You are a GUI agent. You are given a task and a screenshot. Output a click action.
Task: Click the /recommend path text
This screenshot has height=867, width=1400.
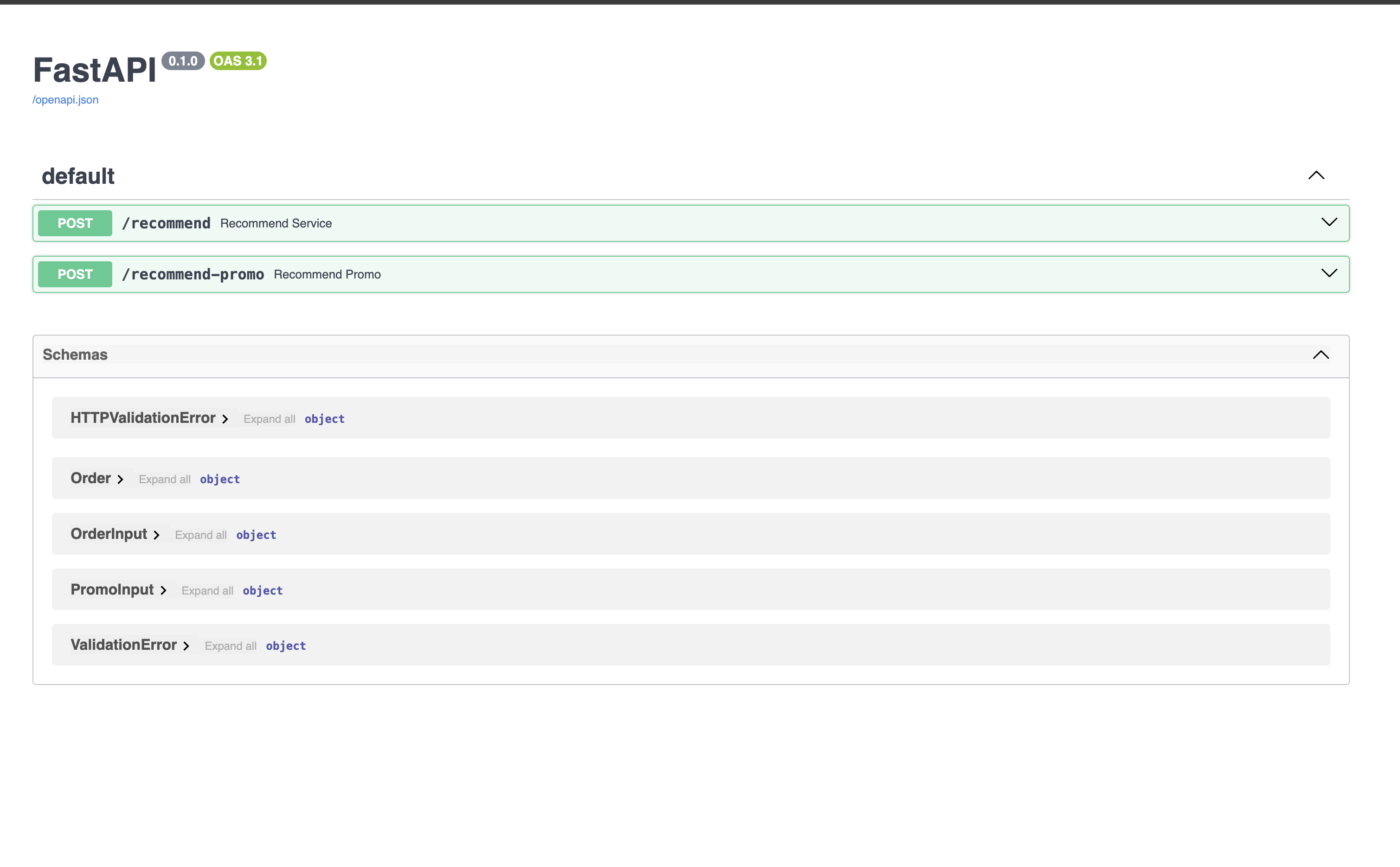pos(166,223)
